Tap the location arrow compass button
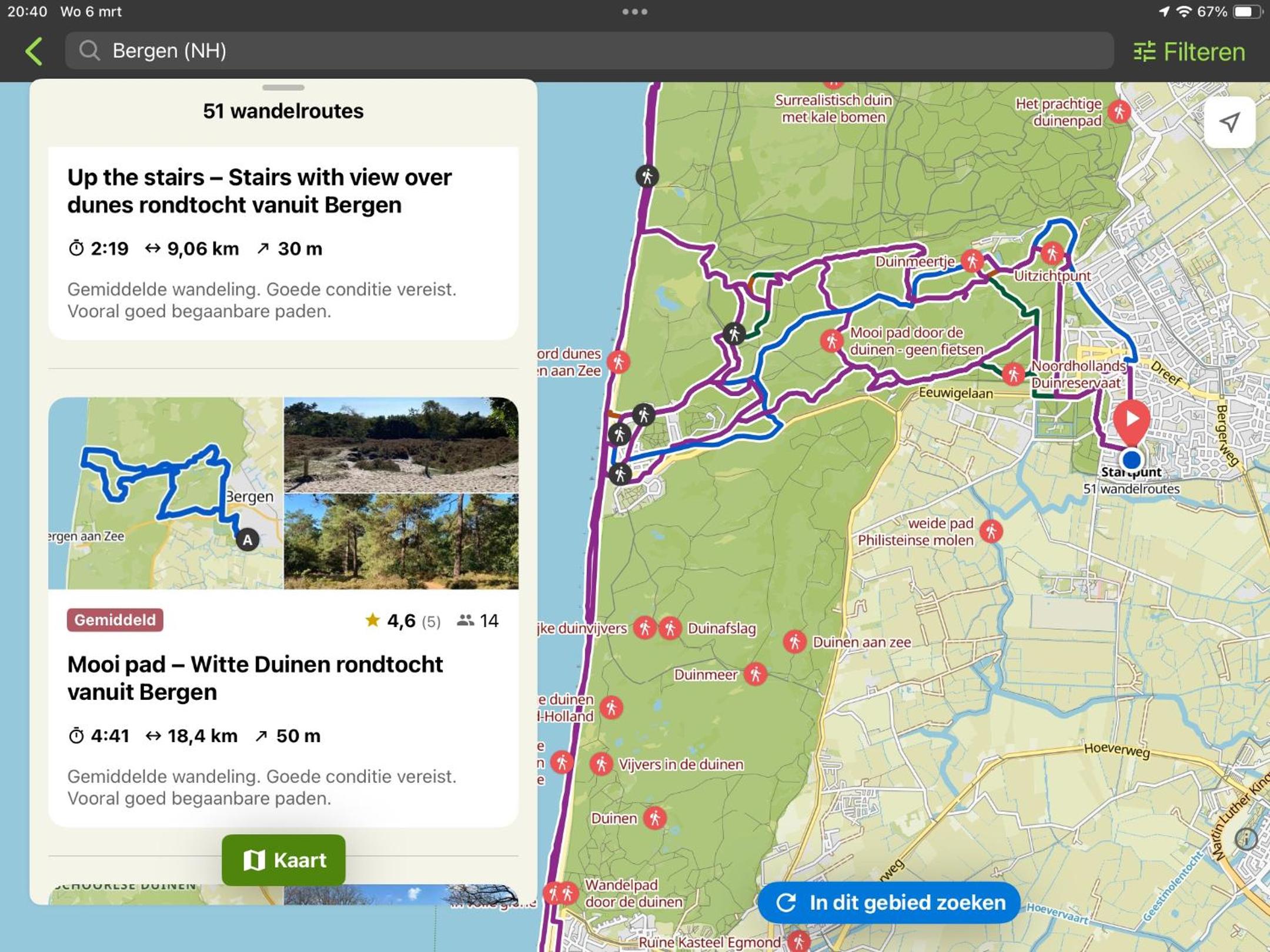Image resolution: width=1270 pixels, height=952 pixels. click(x=1229, y=122)
